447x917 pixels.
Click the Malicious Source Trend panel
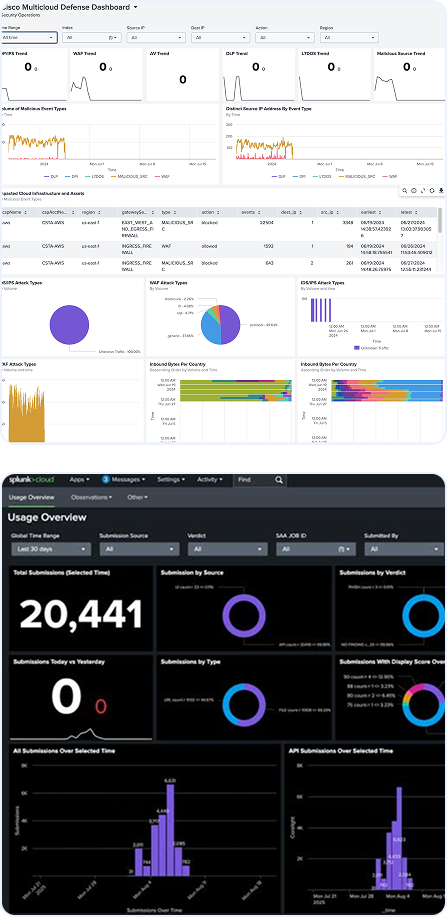pos(410,75)
